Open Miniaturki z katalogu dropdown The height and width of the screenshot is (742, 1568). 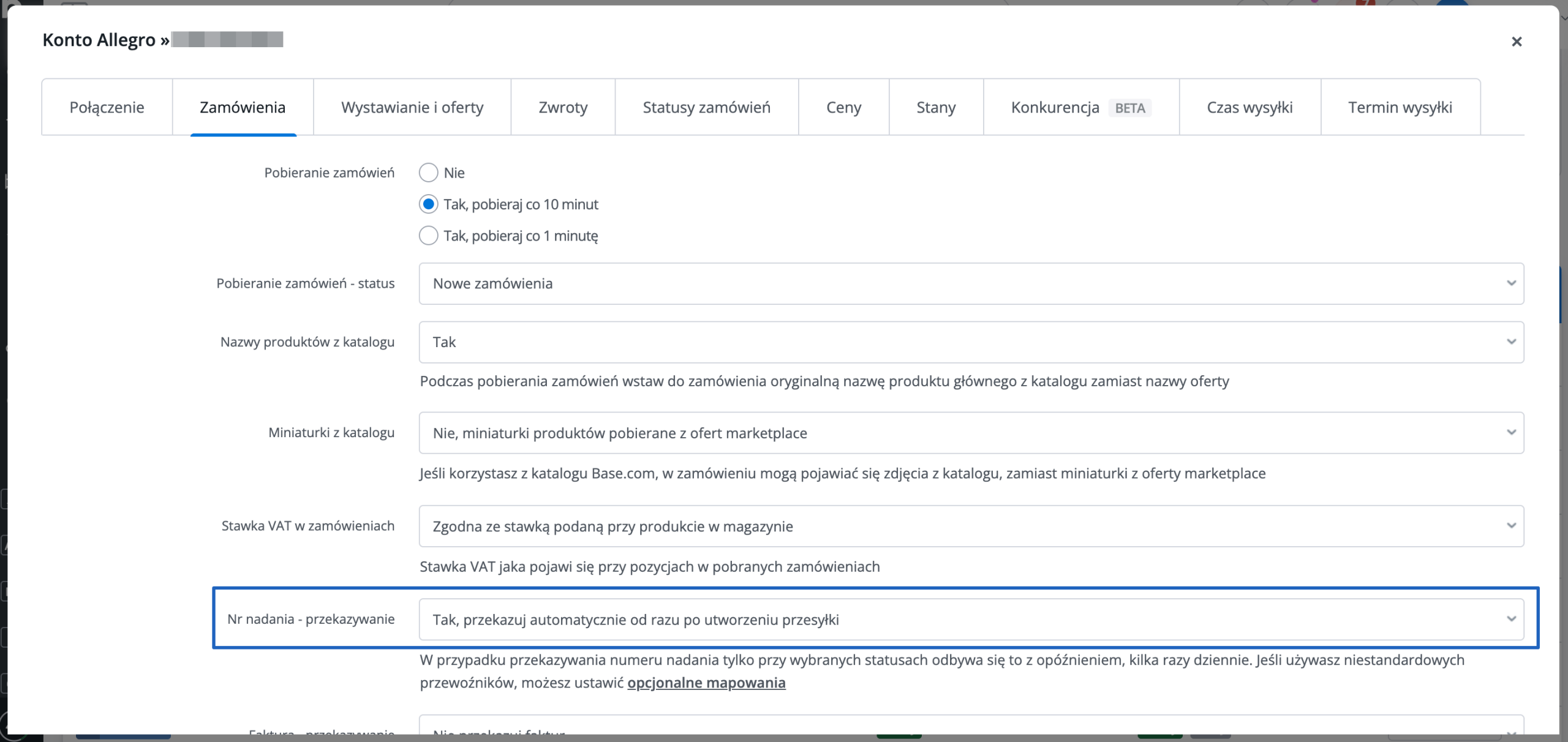(971, 433)
